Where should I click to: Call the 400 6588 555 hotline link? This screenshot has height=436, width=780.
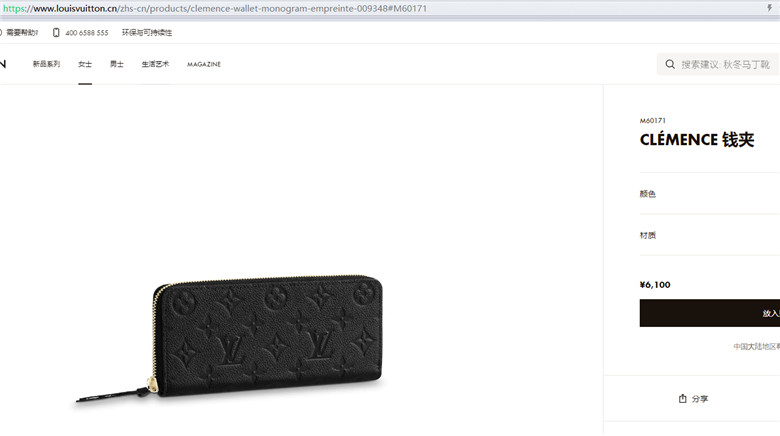click(87, 33)
